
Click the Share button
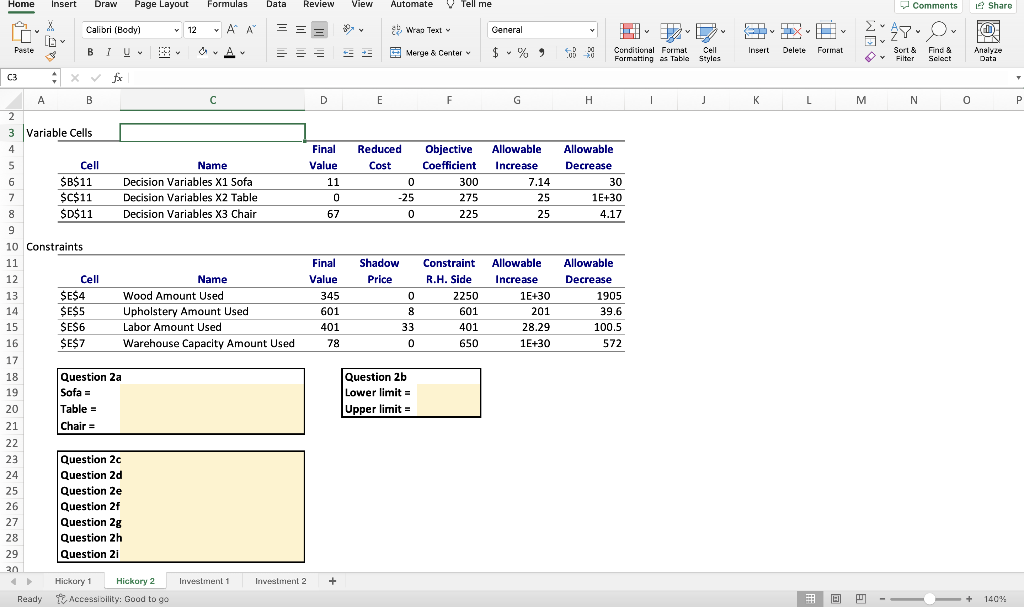coord(994,5)
